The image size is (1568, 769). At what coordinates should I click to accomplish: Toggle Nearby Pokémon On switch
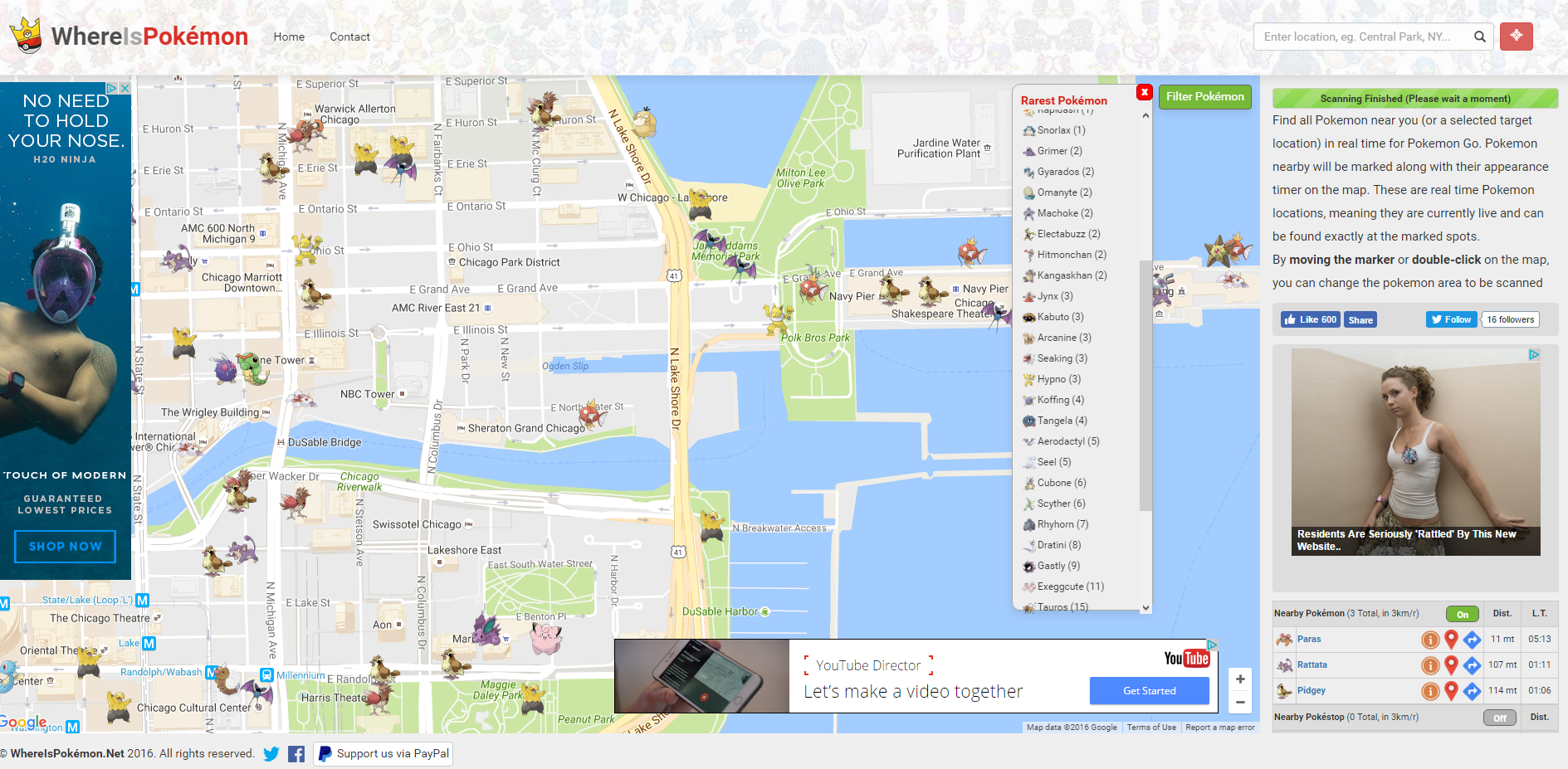tap(1463, 615)
